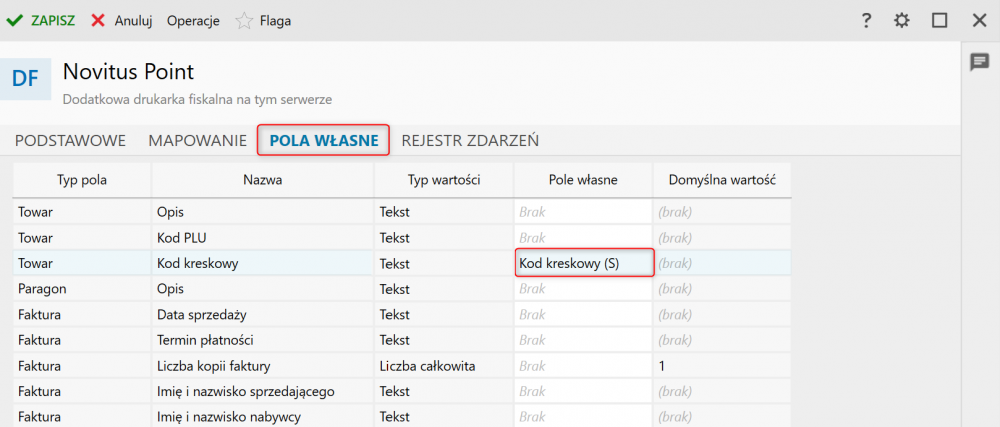Open help with the question mark icon

tap(865, 21)
